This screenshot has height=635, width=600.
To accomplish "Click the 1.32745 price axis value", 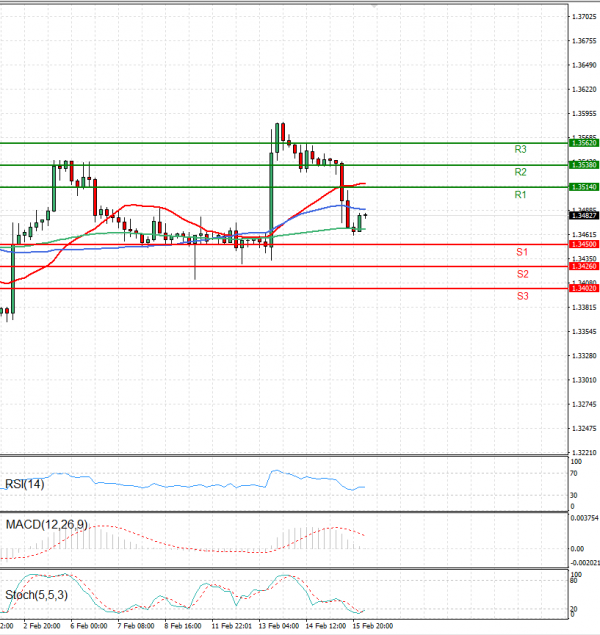I will [x=584, y=404].
